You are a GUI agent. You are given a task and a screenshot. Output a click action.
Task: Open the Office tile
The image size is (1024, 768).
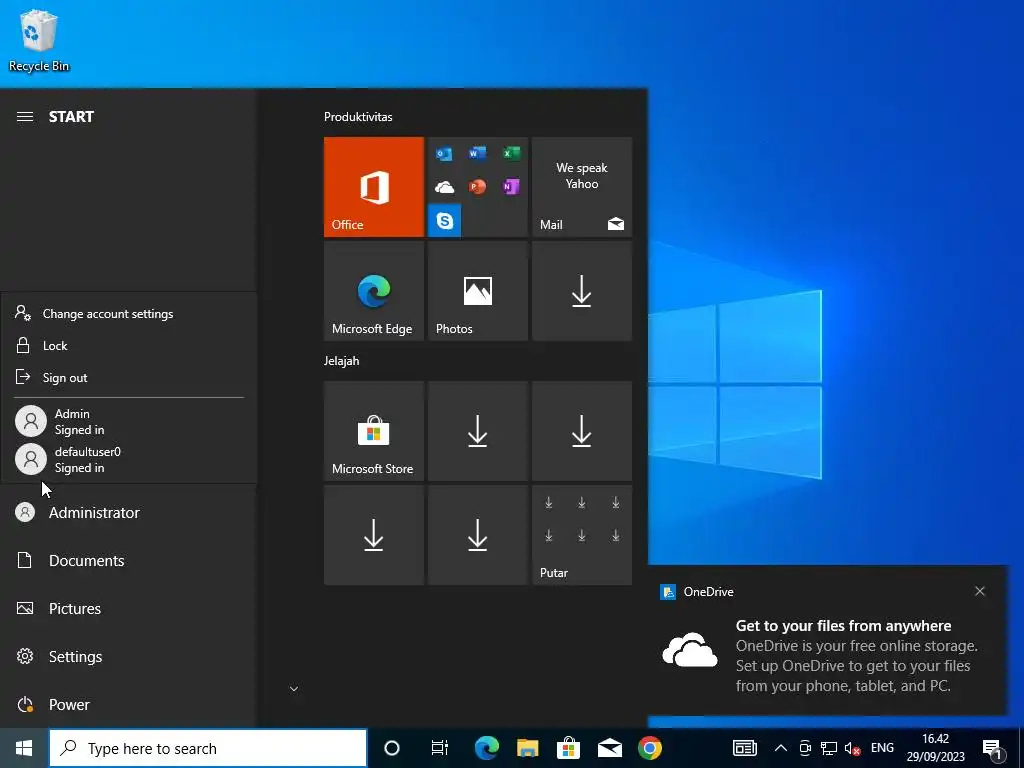click(x=374, y=187)
